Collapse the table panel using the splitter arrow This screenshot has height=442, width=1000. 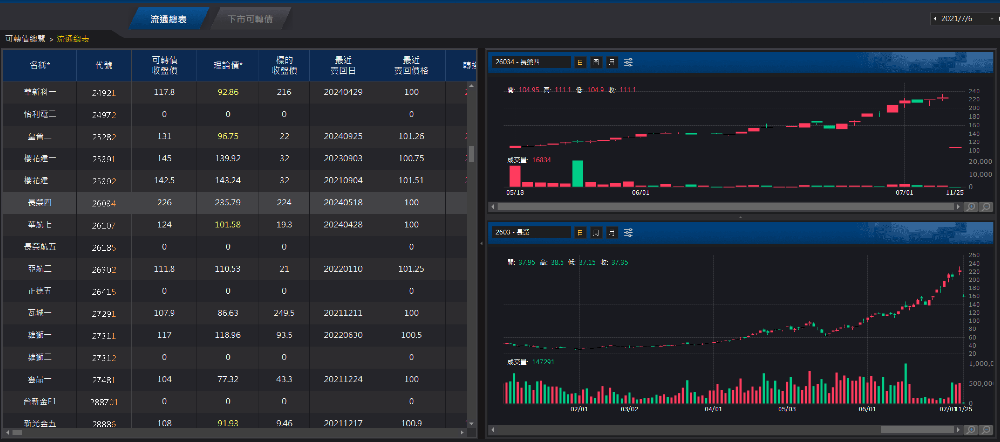[x=481, y=242]
